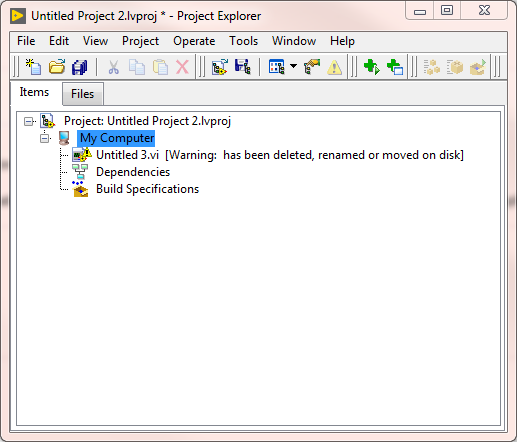Open the Operate menu
Viewport: 517px width, 442px height.
194,41
